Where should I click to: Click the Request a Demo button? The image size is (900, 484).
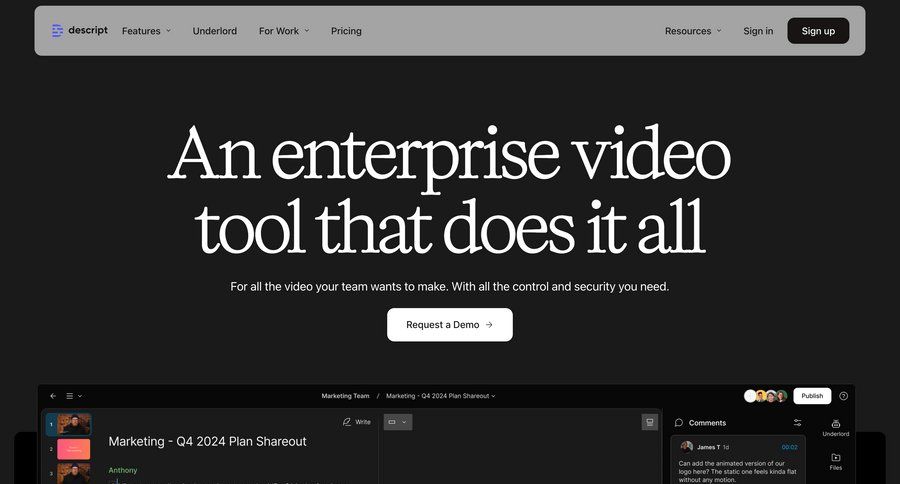coord(449,324)
